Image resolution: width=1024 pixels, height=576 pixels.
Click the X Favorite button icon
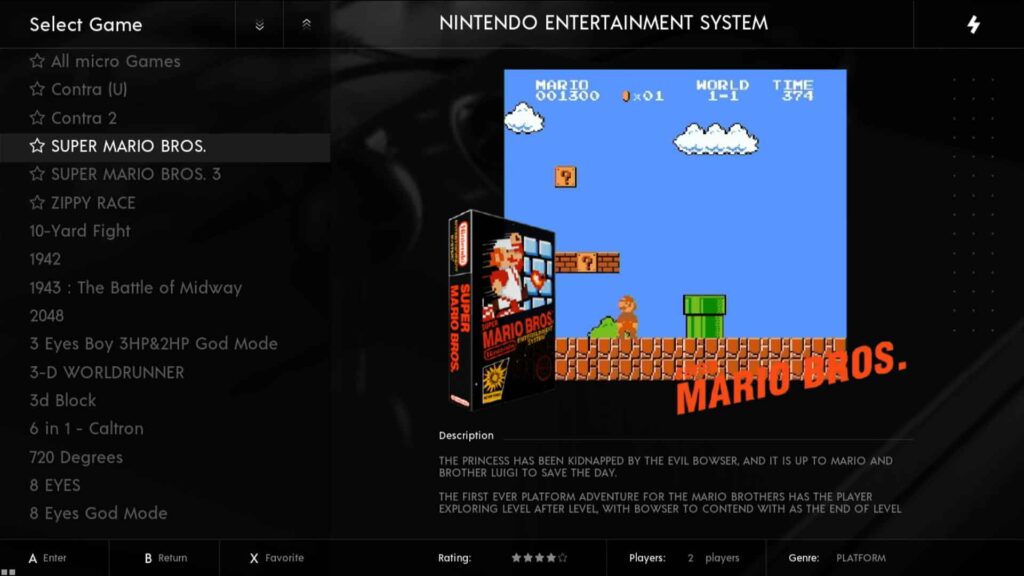tap(254, 558)
